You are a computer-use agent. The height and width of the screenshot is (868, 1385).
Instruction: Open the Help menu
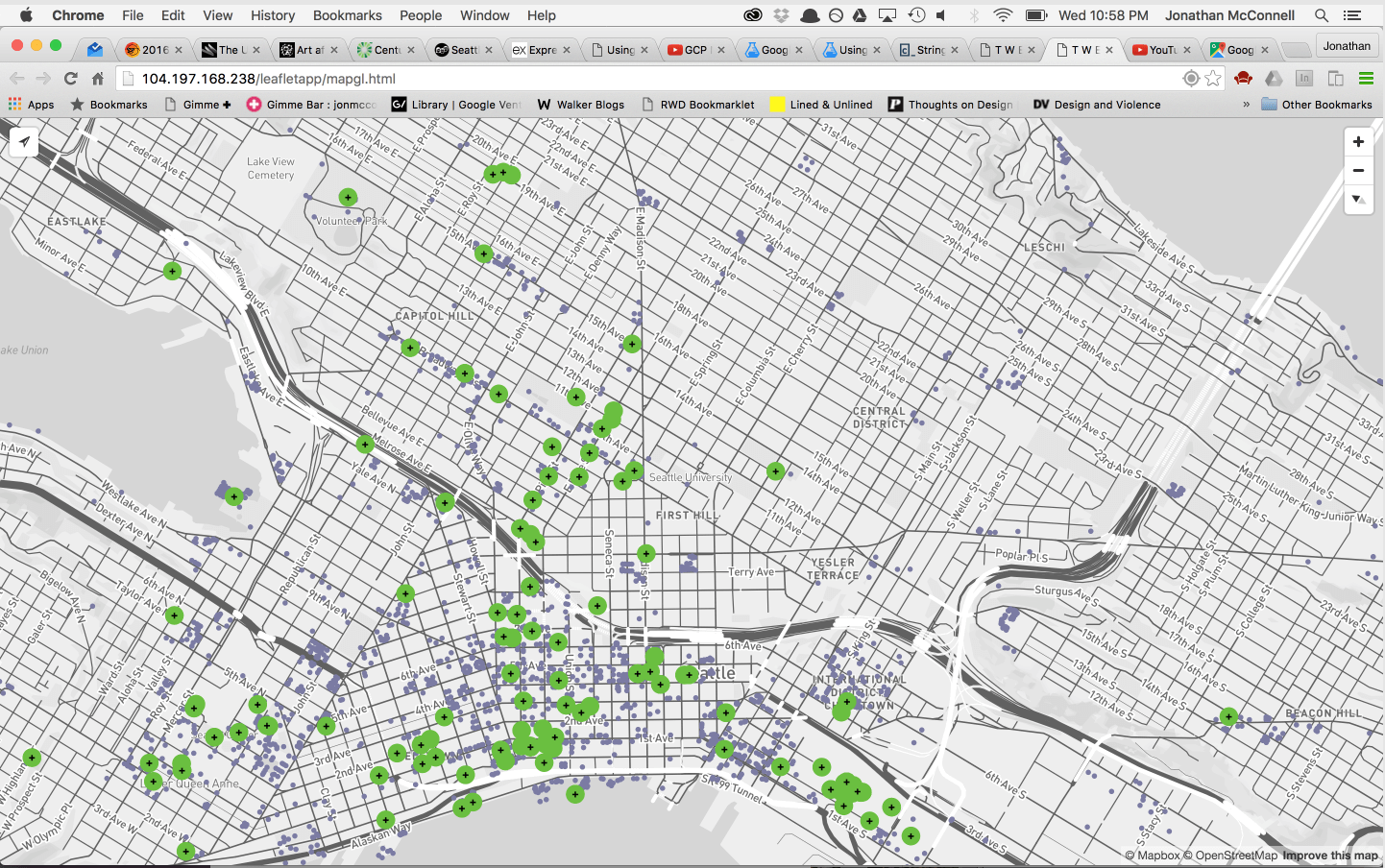click(541, 15)
